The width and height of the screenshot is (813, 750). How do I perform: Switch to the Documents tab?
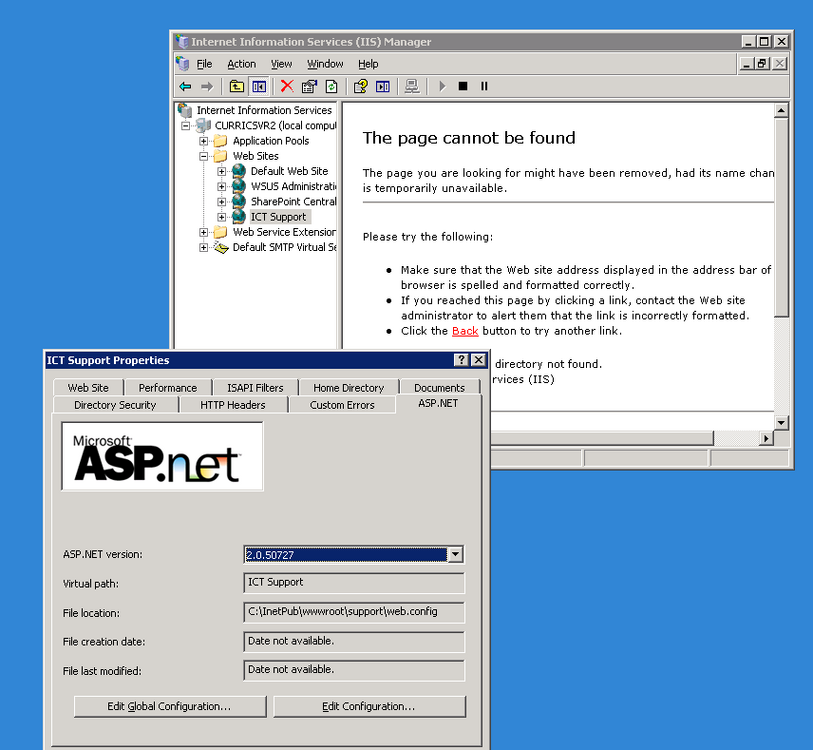click(x=439, y=387)
